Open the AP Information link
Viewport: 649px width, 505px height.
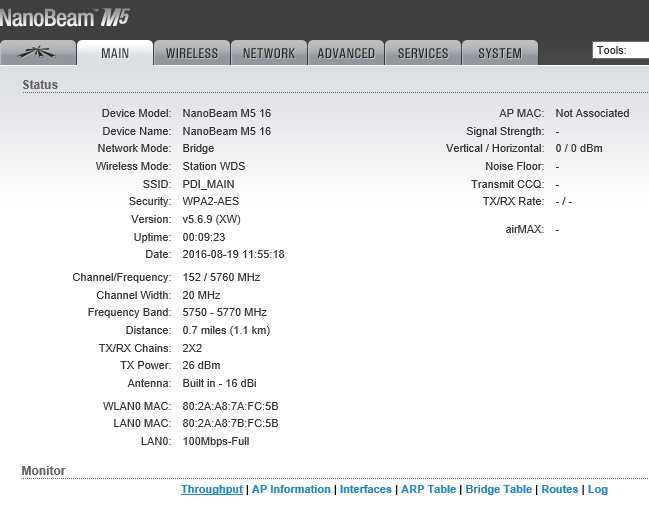291,489
